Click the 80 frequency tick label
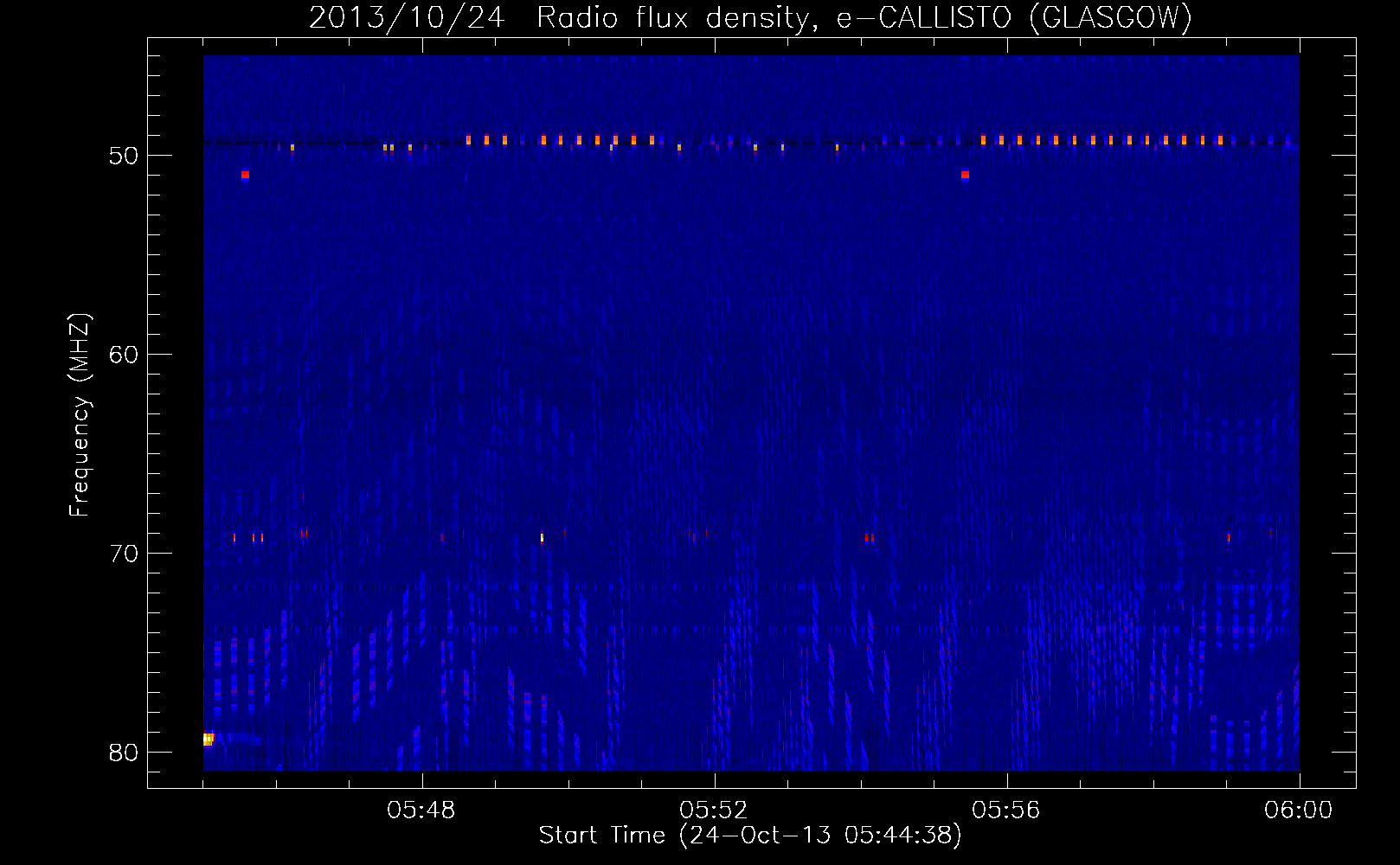1400x865 pixels. click(124, 753)
